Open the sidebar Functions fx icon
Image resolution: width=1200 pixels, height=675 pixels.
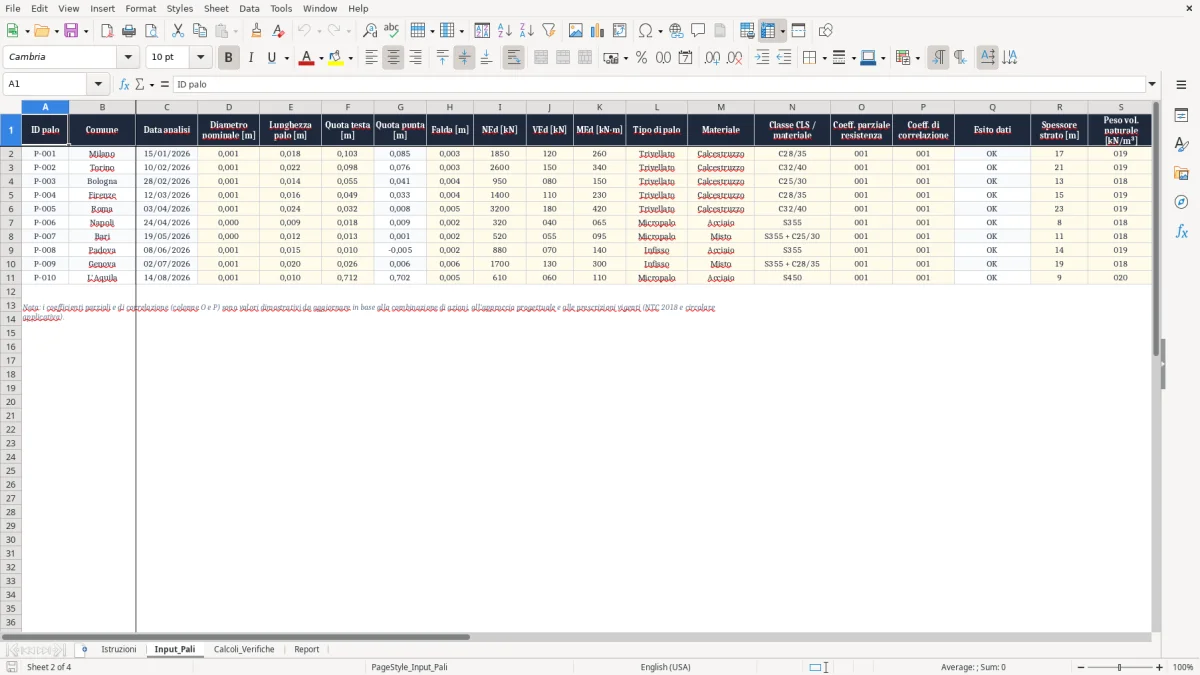1181,231
